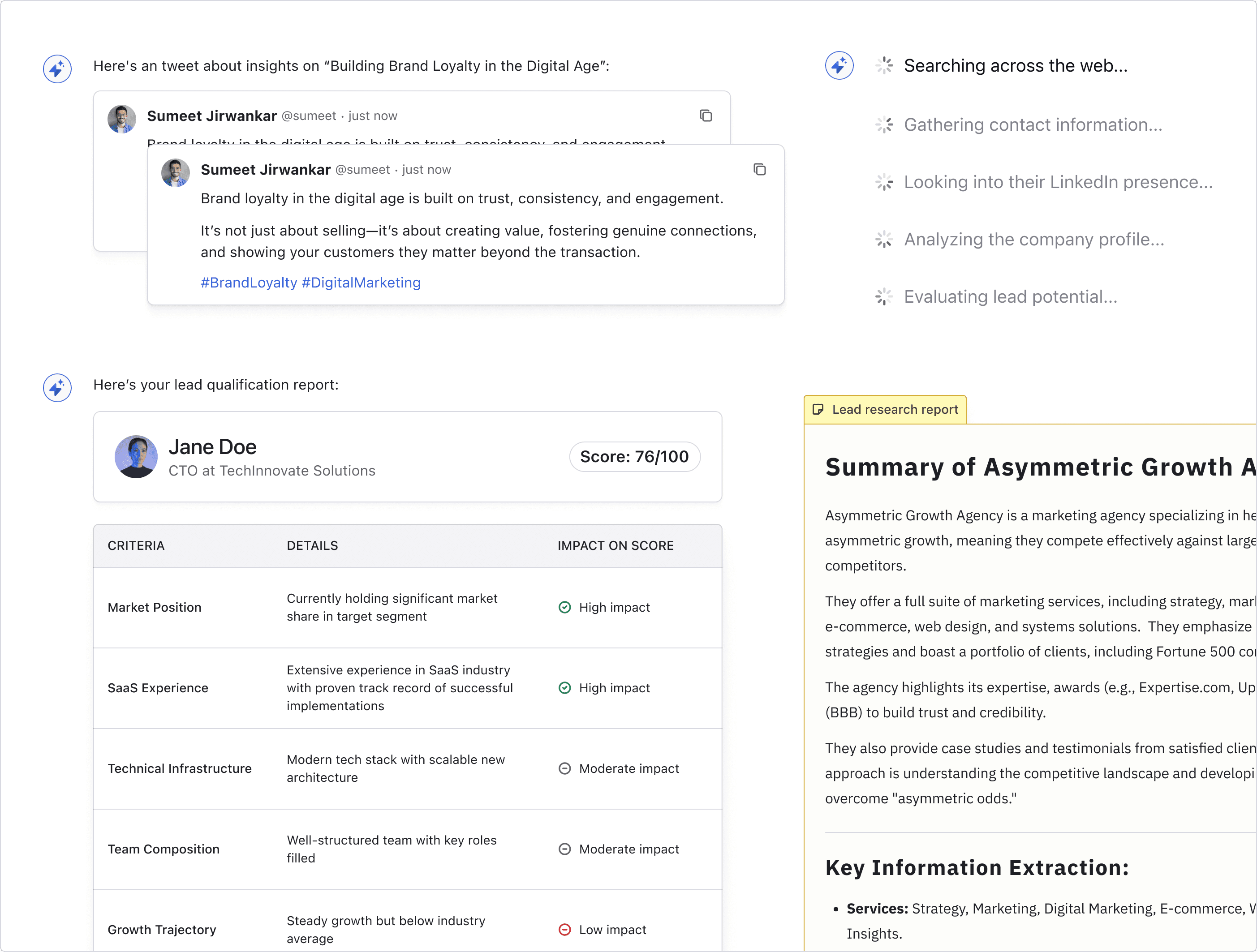1257x952 pixels.
Task: Click 'CTO at TechInnovate Solutions' subtitle
Action: click(x=272, y=471)
